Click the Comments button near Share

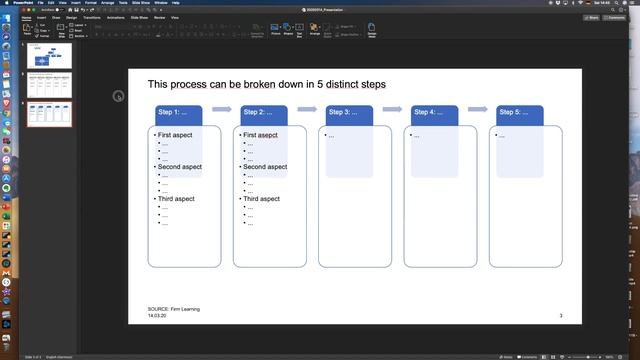pyautogui.click(x=615, y=18)
